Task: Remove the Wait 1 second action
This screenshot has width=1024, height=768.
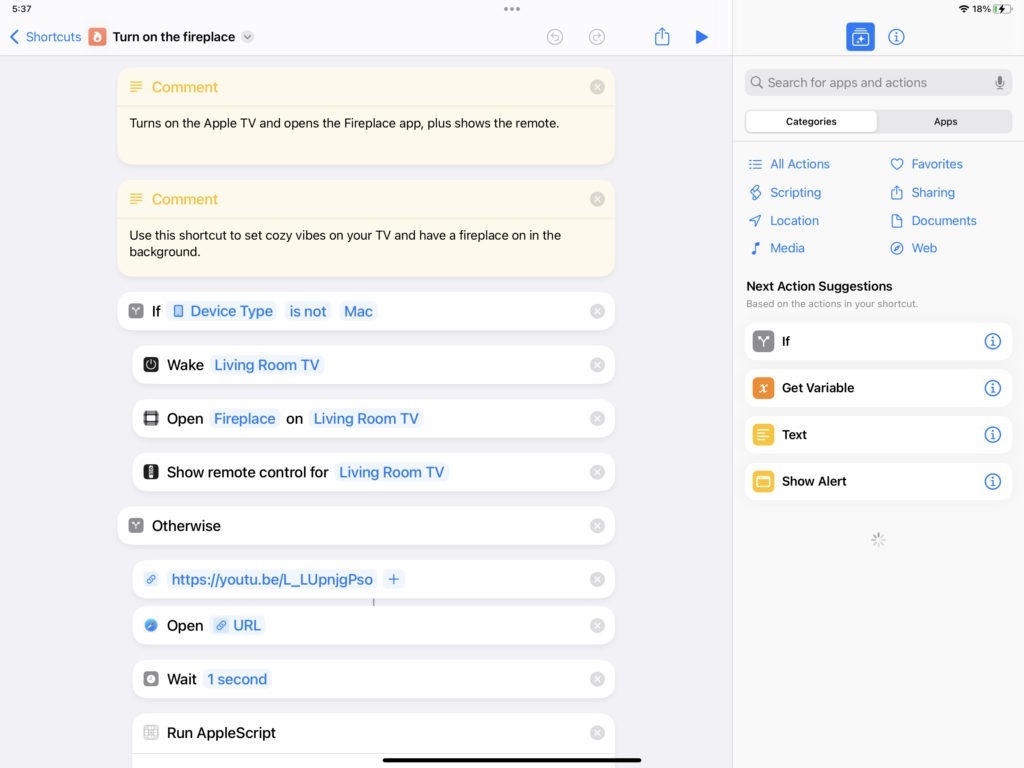Action: point(597,679)
